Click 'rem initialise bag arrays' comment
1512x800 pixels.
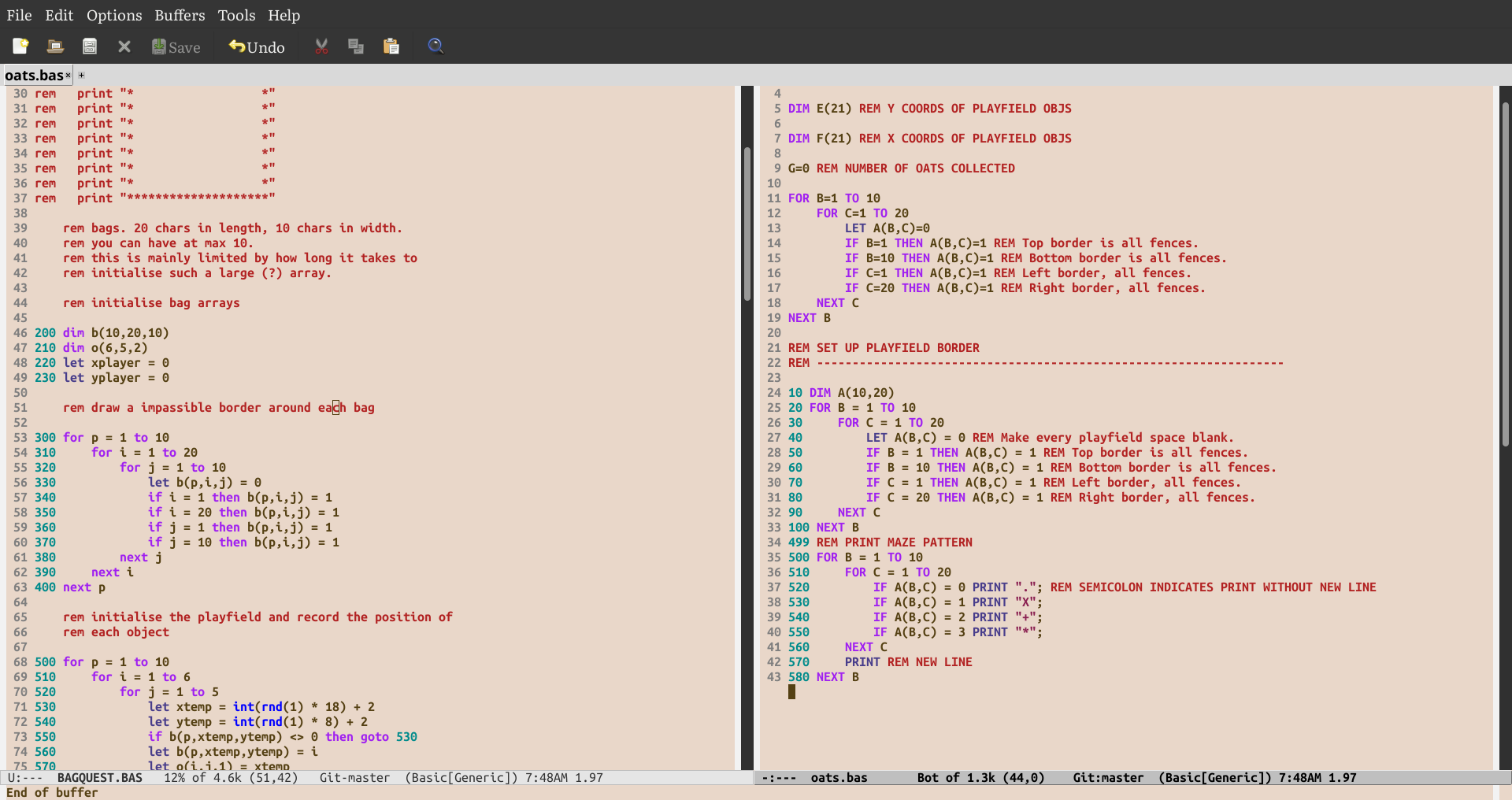pos(151,303)
